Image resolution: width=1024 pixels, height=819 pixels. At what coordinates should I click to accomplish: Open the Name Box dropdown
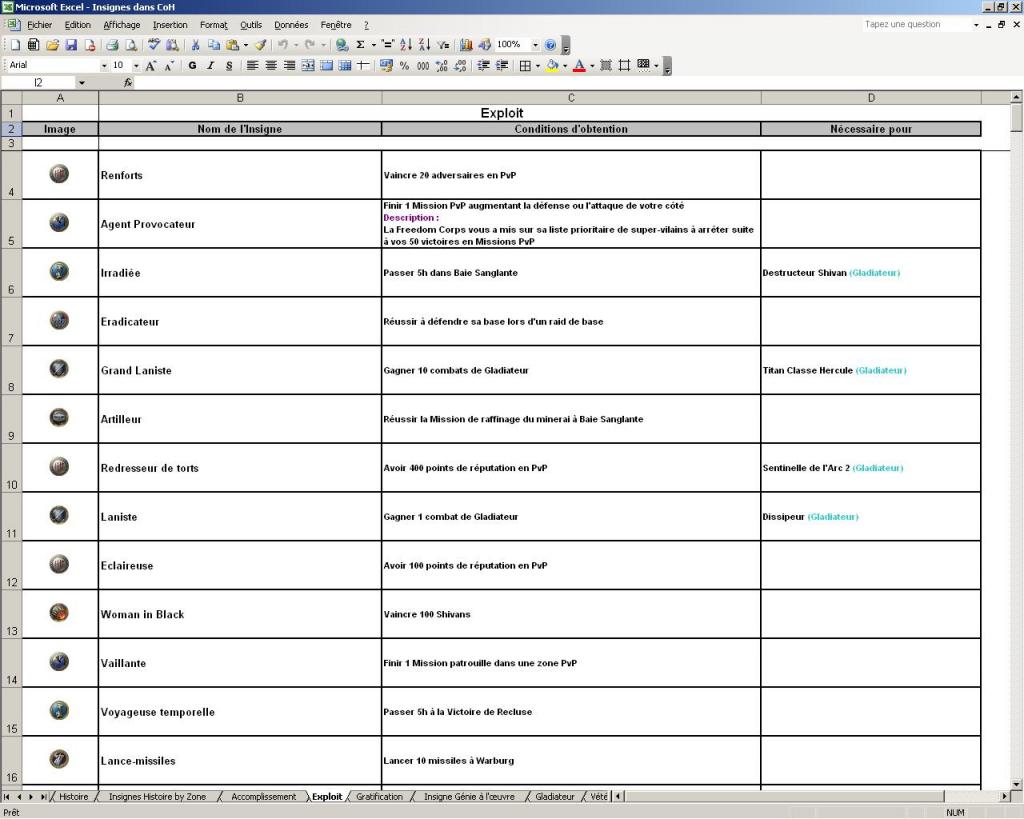coord(82,82)
